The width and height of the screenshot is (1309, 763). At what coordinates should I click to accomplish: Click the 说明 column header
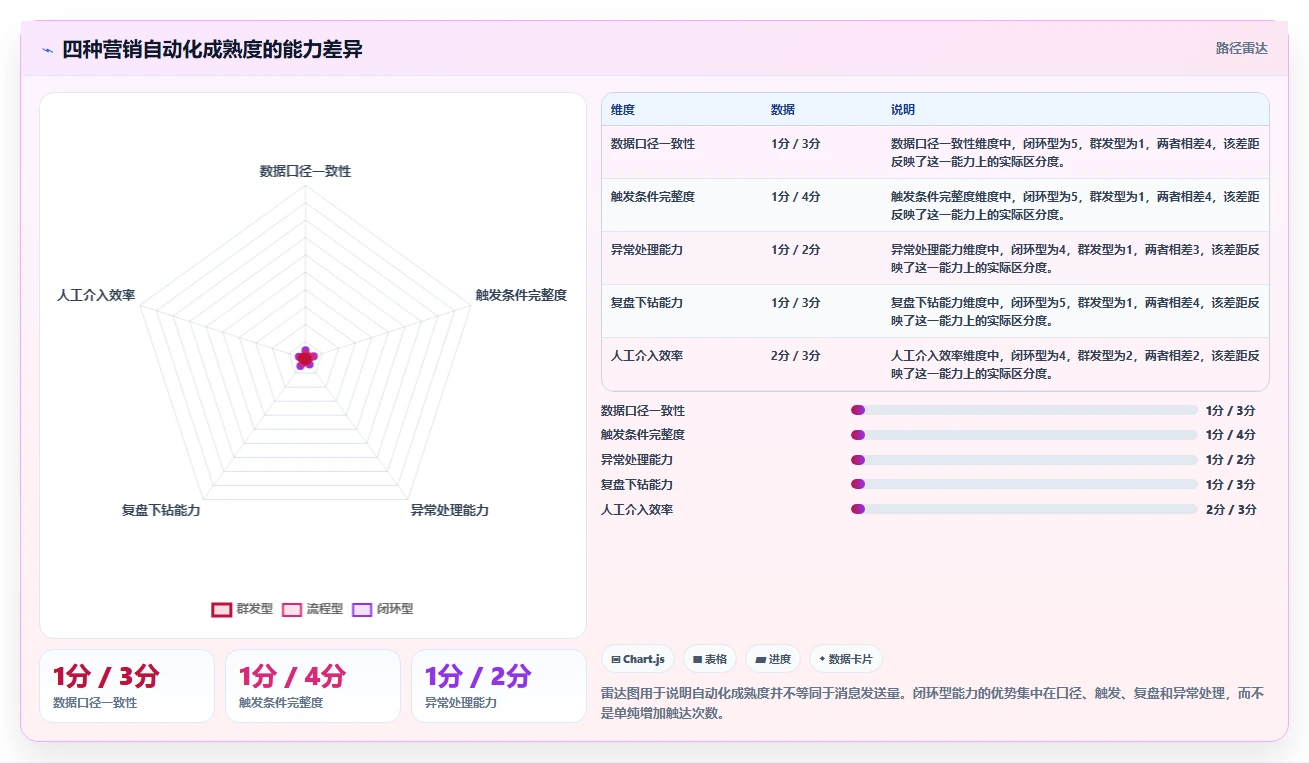[x=903, y=110]
